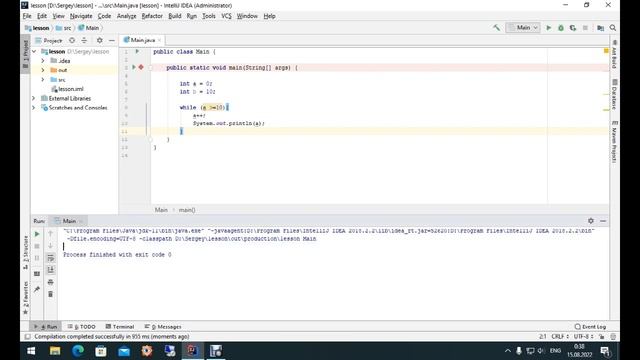Expand Scratches and Consoles node
Viewport: 640px width, 360px height.
click(34, 108)
